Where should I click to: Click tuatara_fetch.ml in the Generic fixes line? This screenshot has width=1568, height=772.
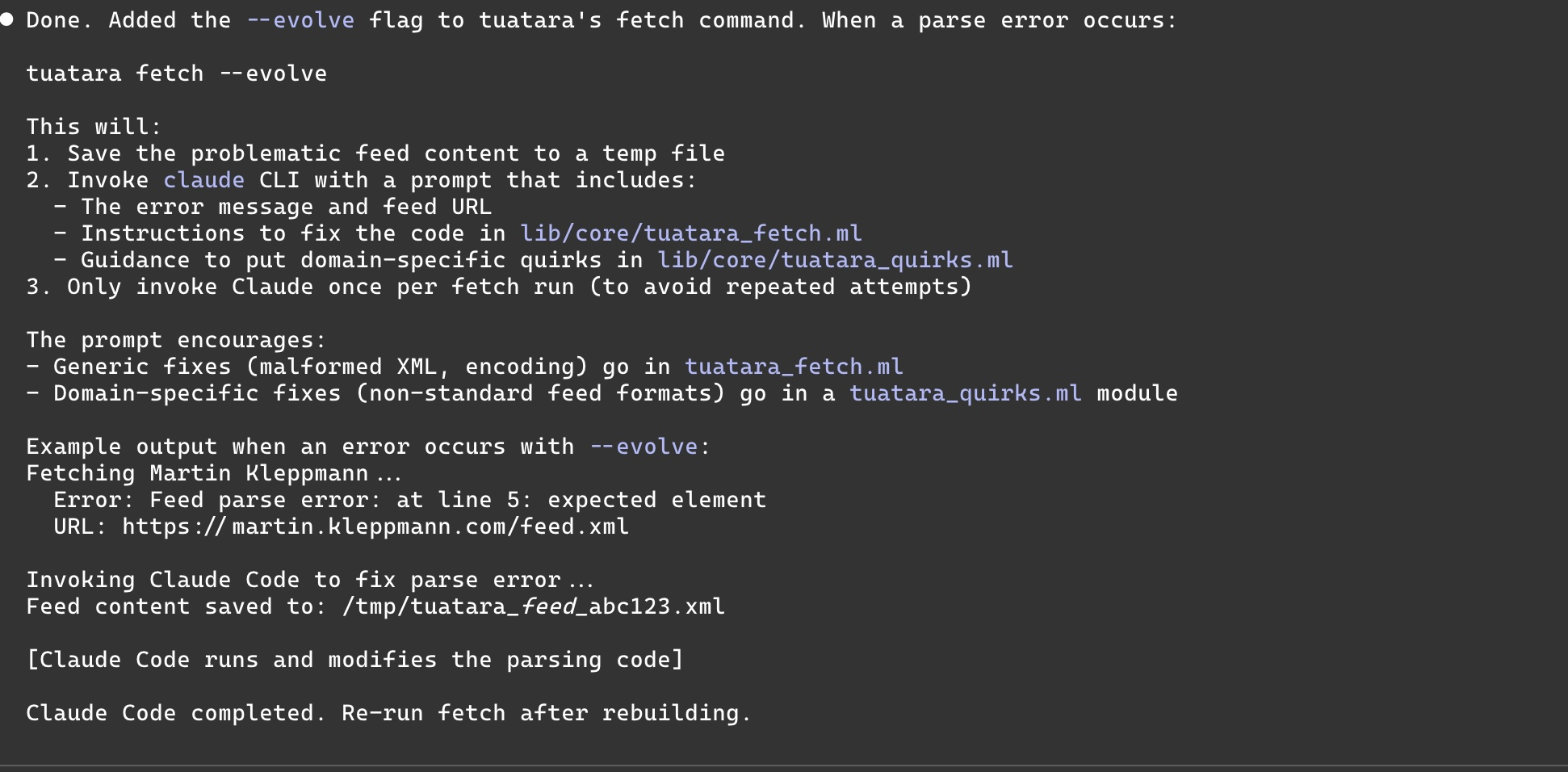click(793, 367)
